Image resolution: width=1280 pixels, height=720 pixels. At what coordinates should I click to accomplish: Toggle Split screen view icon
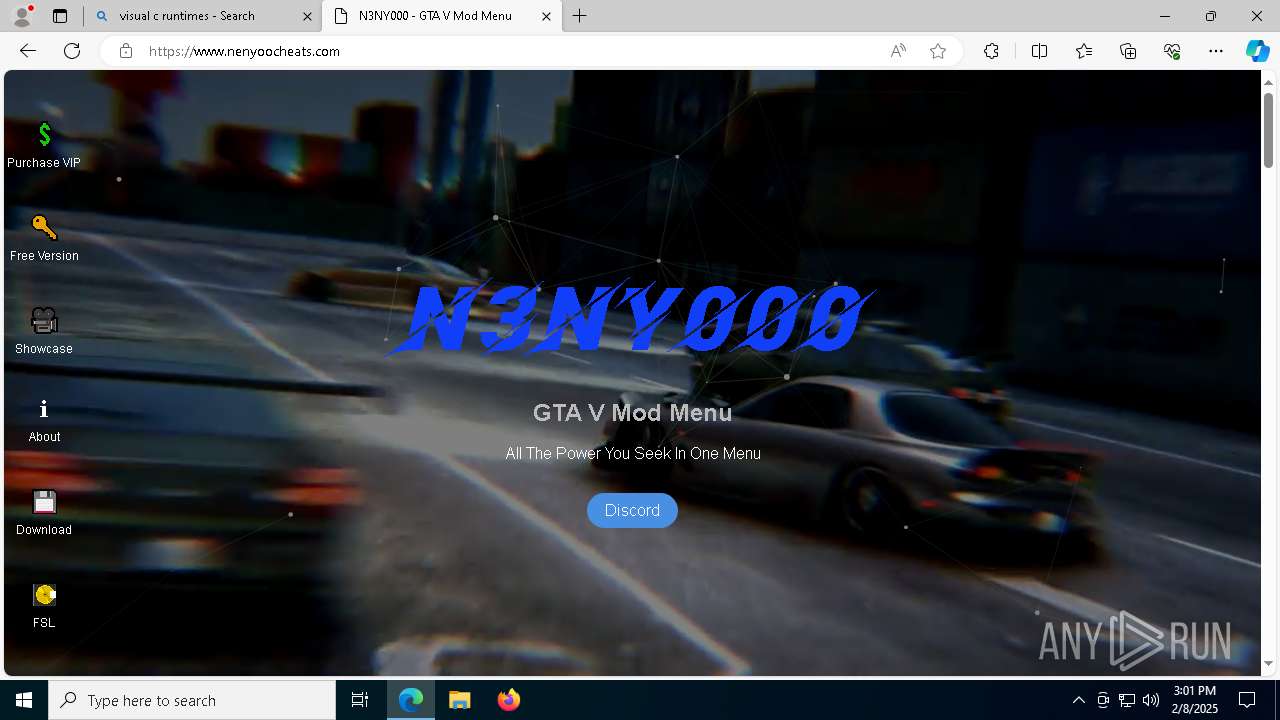coord(1039,51)
